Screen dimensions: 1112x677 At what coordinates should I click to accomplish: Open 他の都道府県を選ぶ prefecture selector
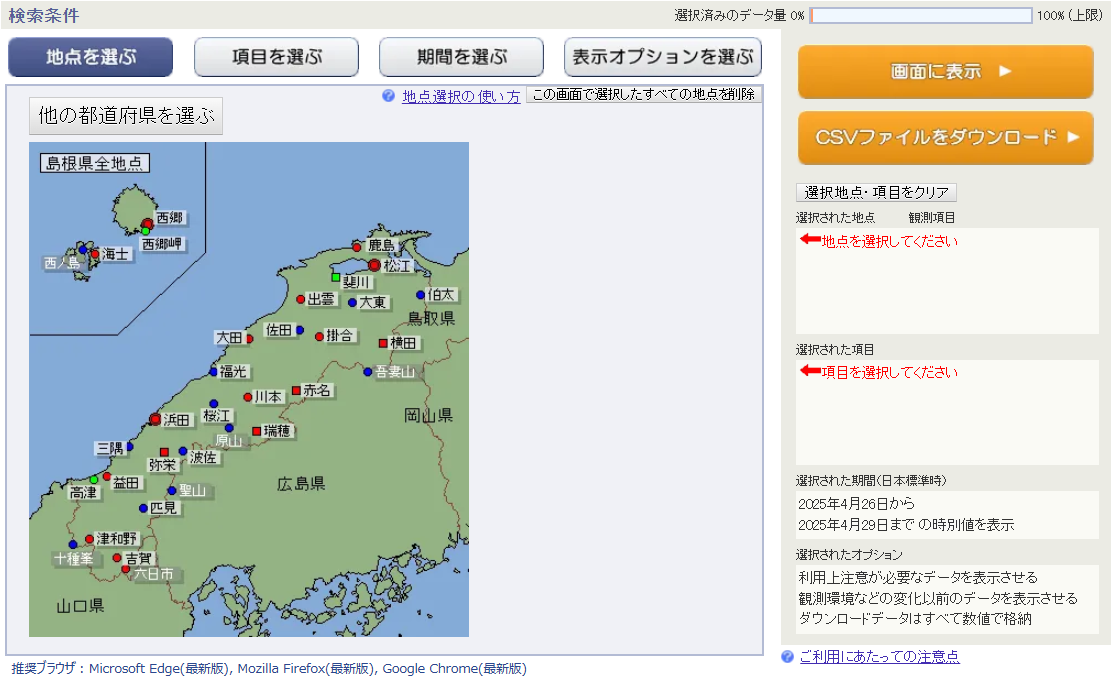(126, 116)
